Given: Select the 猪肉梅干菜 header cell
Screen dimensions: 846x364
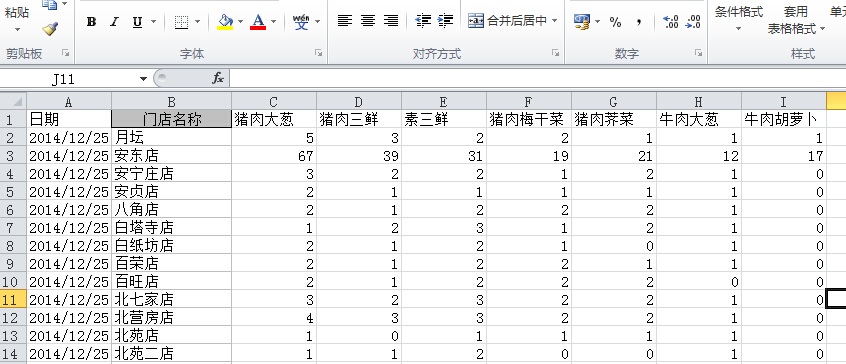Looking at the screenshot, I should (x=529, y=119).
